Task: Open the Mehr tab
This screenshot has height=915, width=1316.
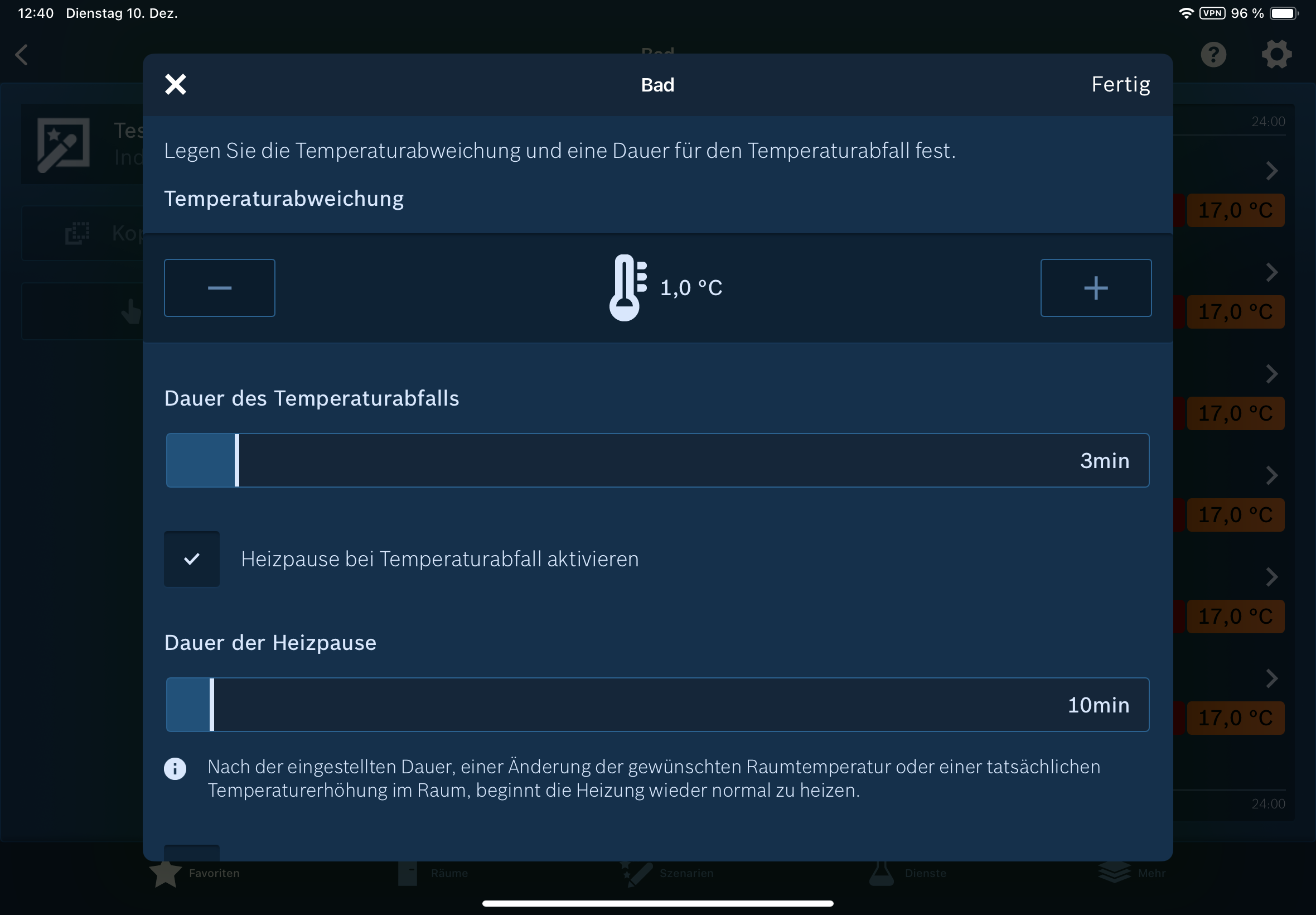Action: coord(1131,874)
